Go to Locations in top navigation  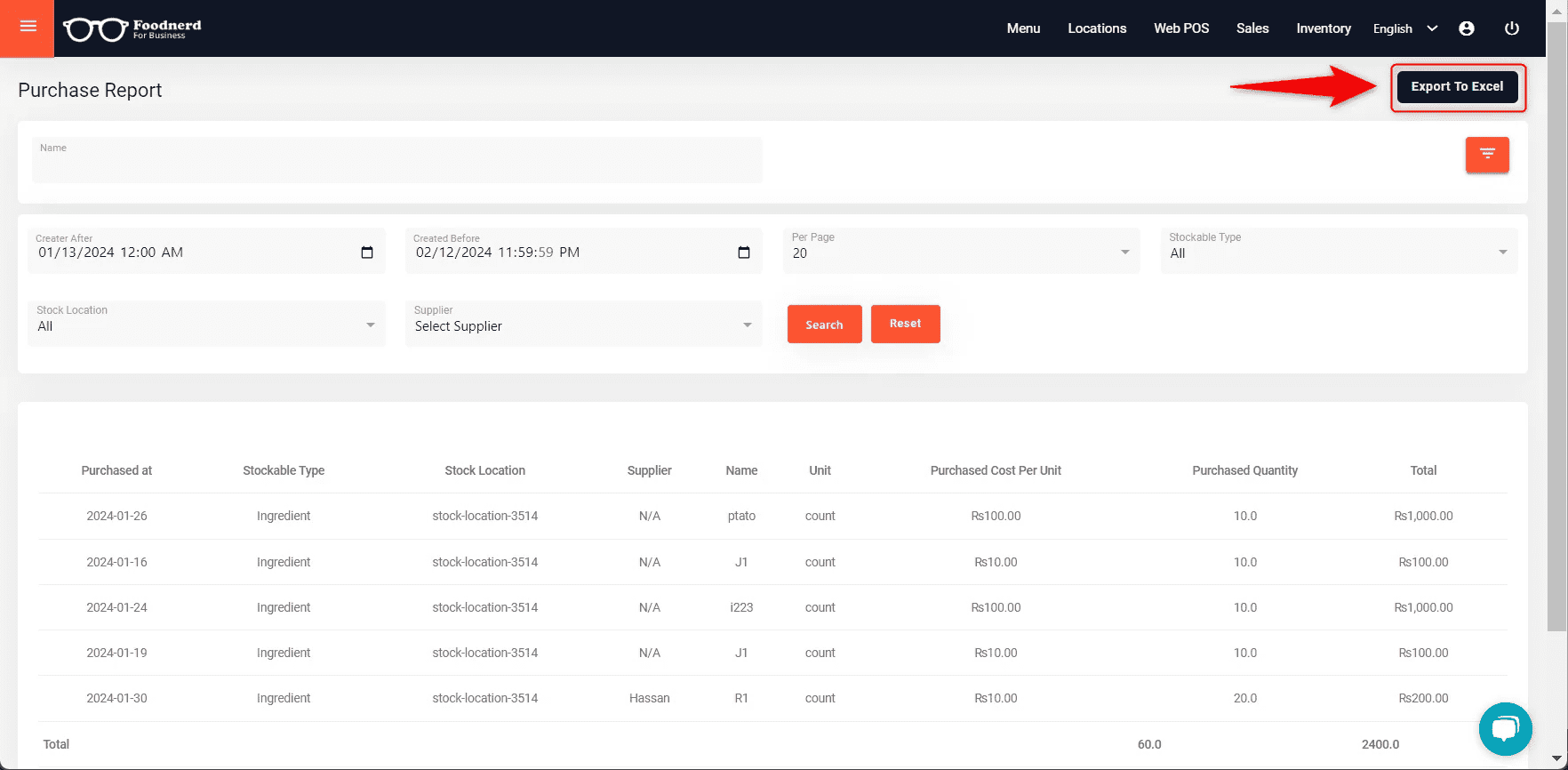point(1097,28)
